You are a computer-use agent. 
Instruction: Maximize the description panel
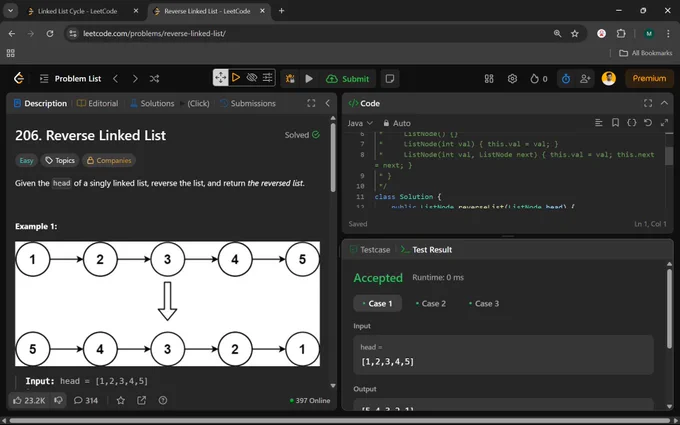point(311,103)
